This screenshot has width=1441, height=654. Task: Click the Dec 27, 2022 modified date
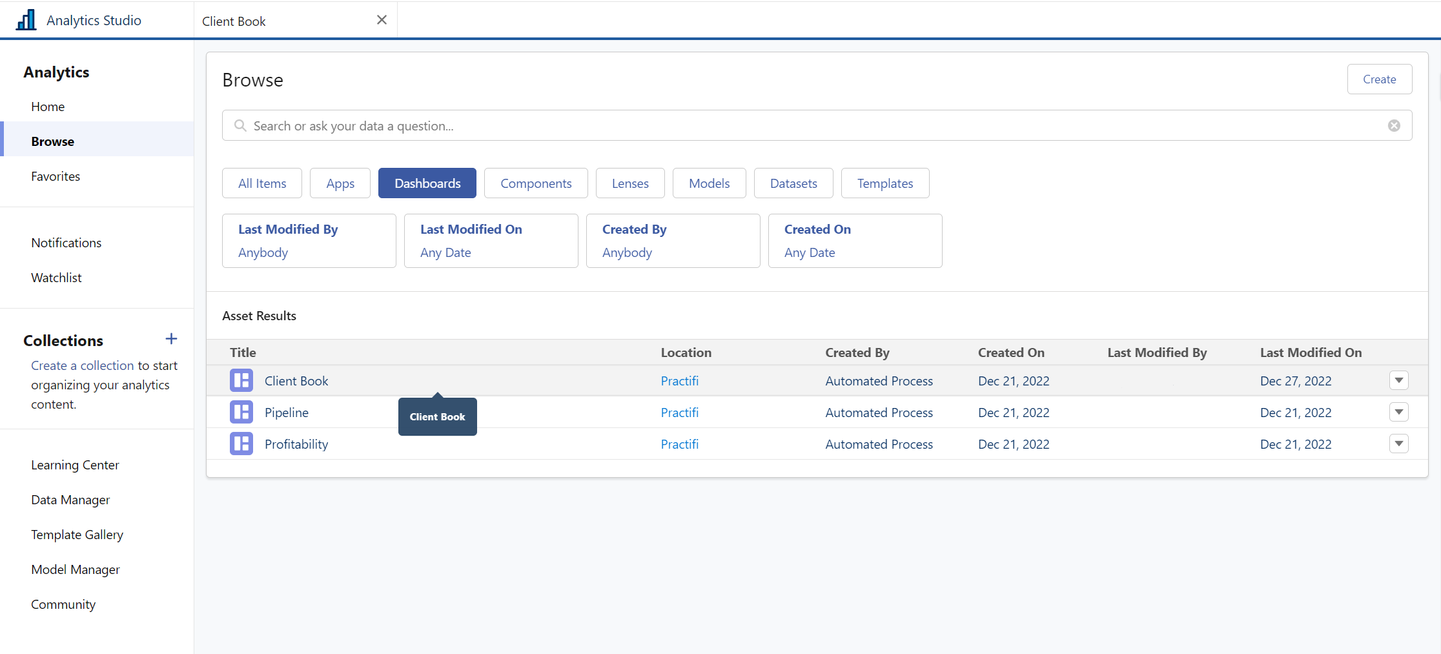1295,380
